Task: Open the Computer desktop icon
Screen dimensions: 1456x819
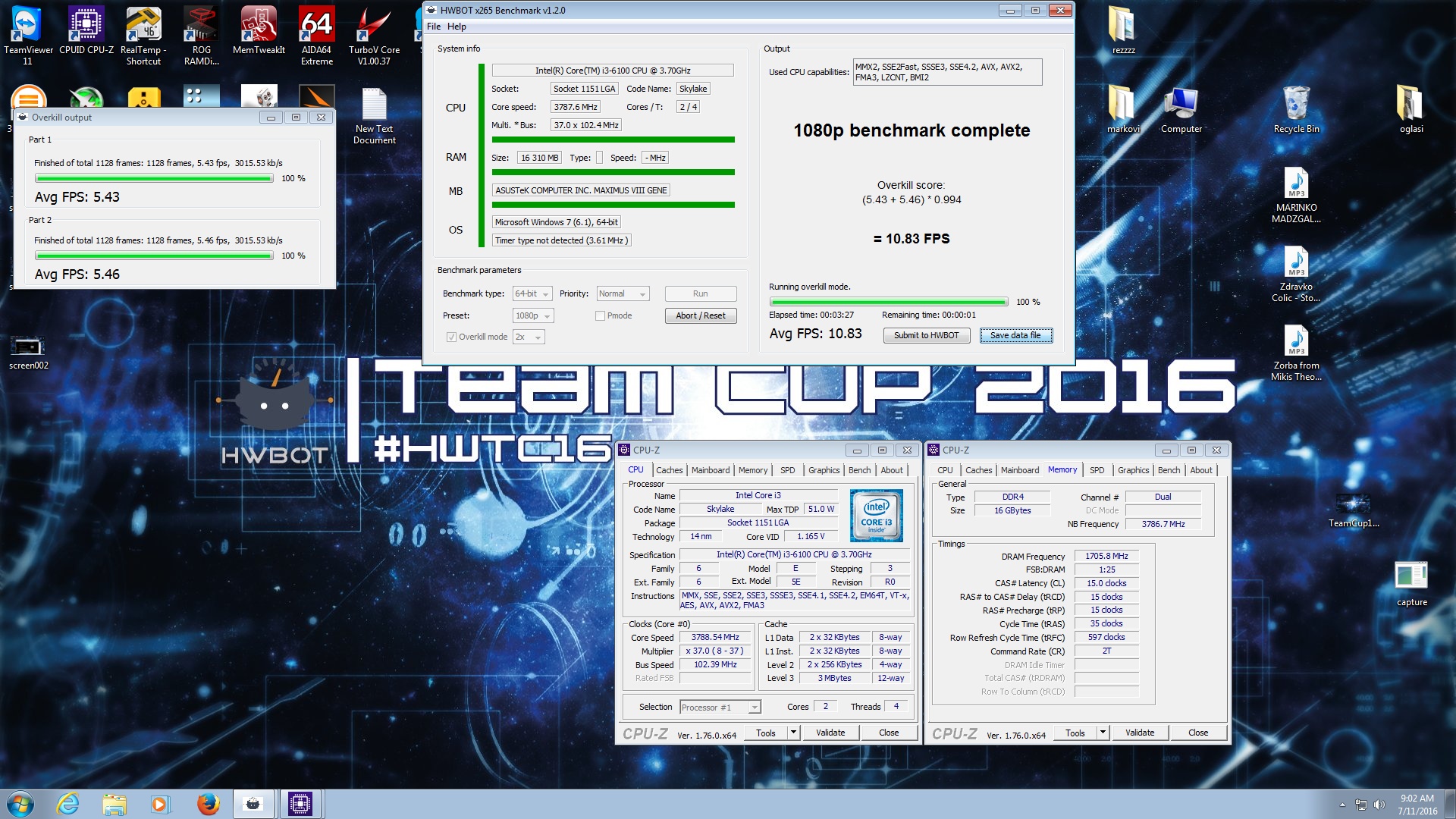Action: [1181, 109]
